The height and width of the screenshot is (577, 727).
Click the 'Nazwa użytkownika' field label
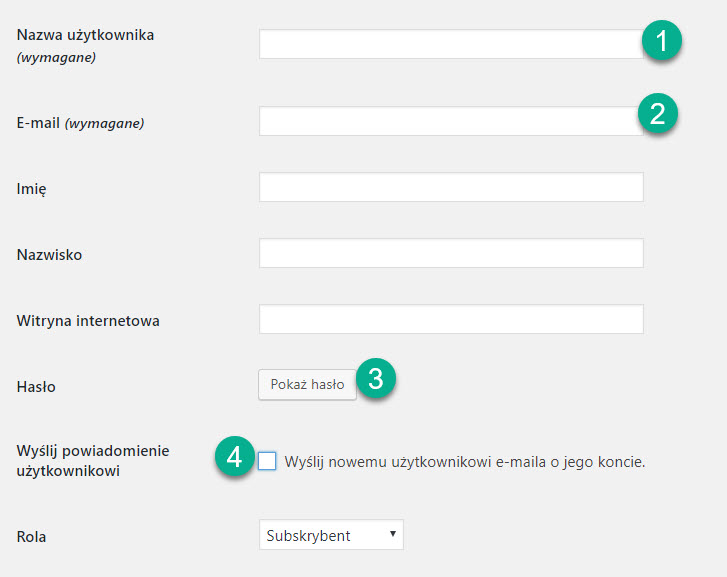coord(85,36)
